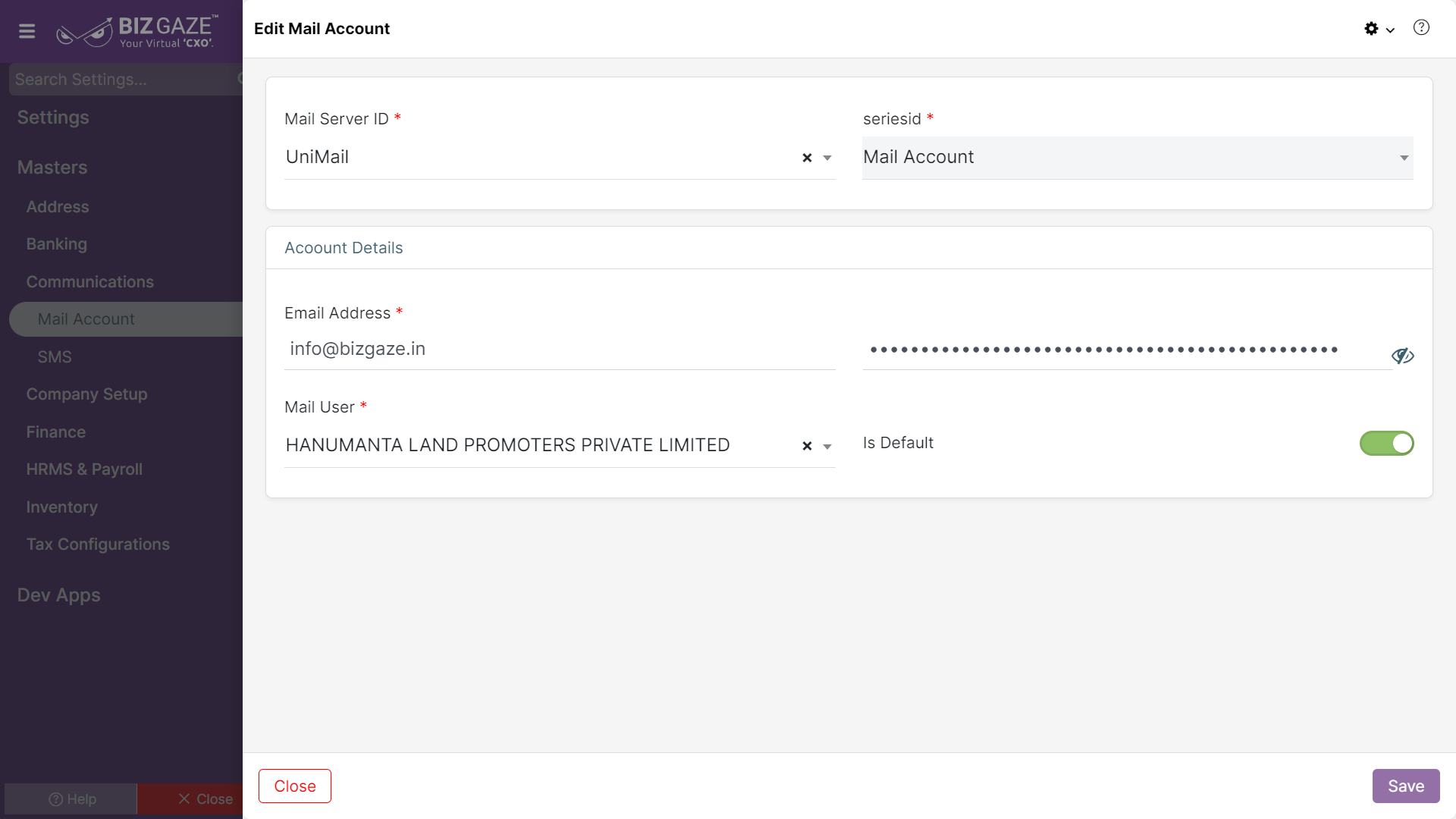Toggle the Is Default switch
1456x819 pixels.
(x=1386, y=444)
